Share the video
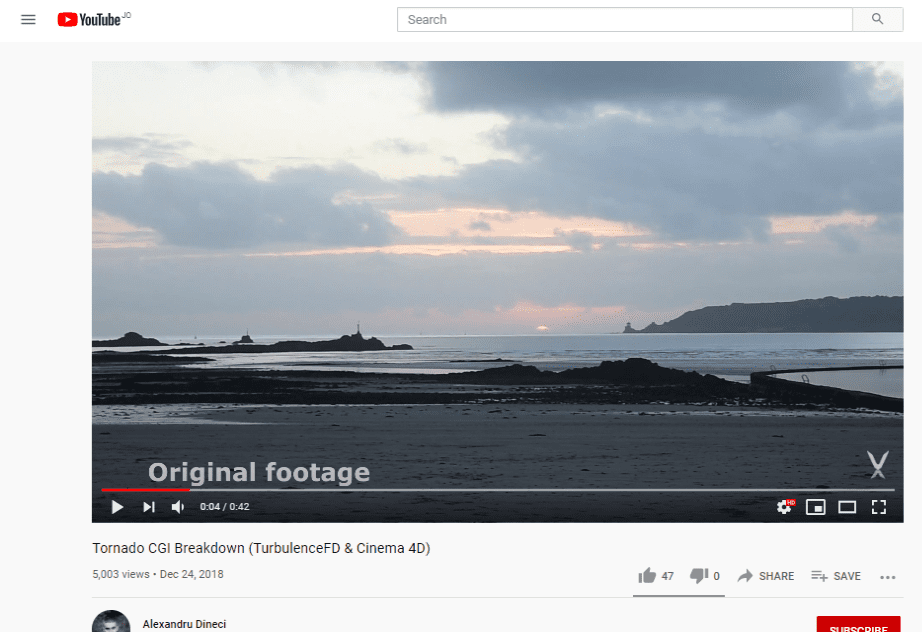The width and height of the screenshot is (922, 632). click(x=766, y=576)
